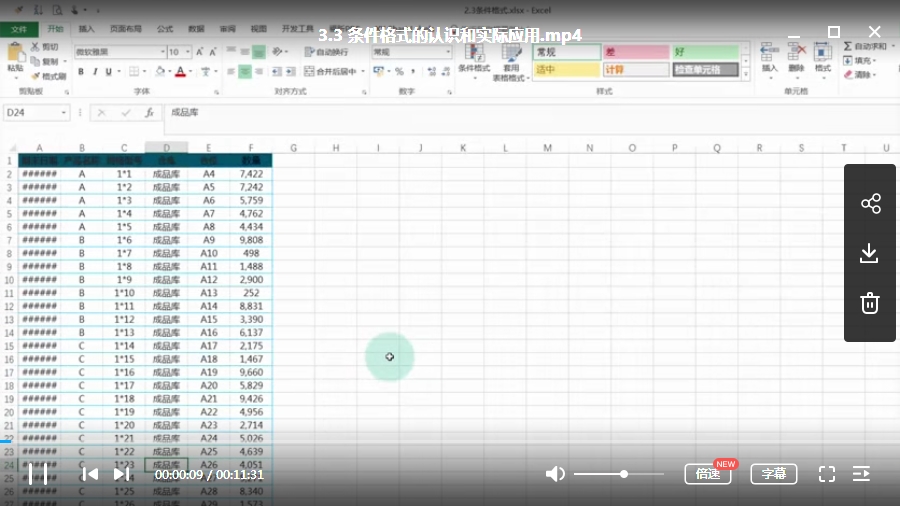The image size is (900, 506).
Task: Toggle bold formatting B
Action: (x=81, y=72)
